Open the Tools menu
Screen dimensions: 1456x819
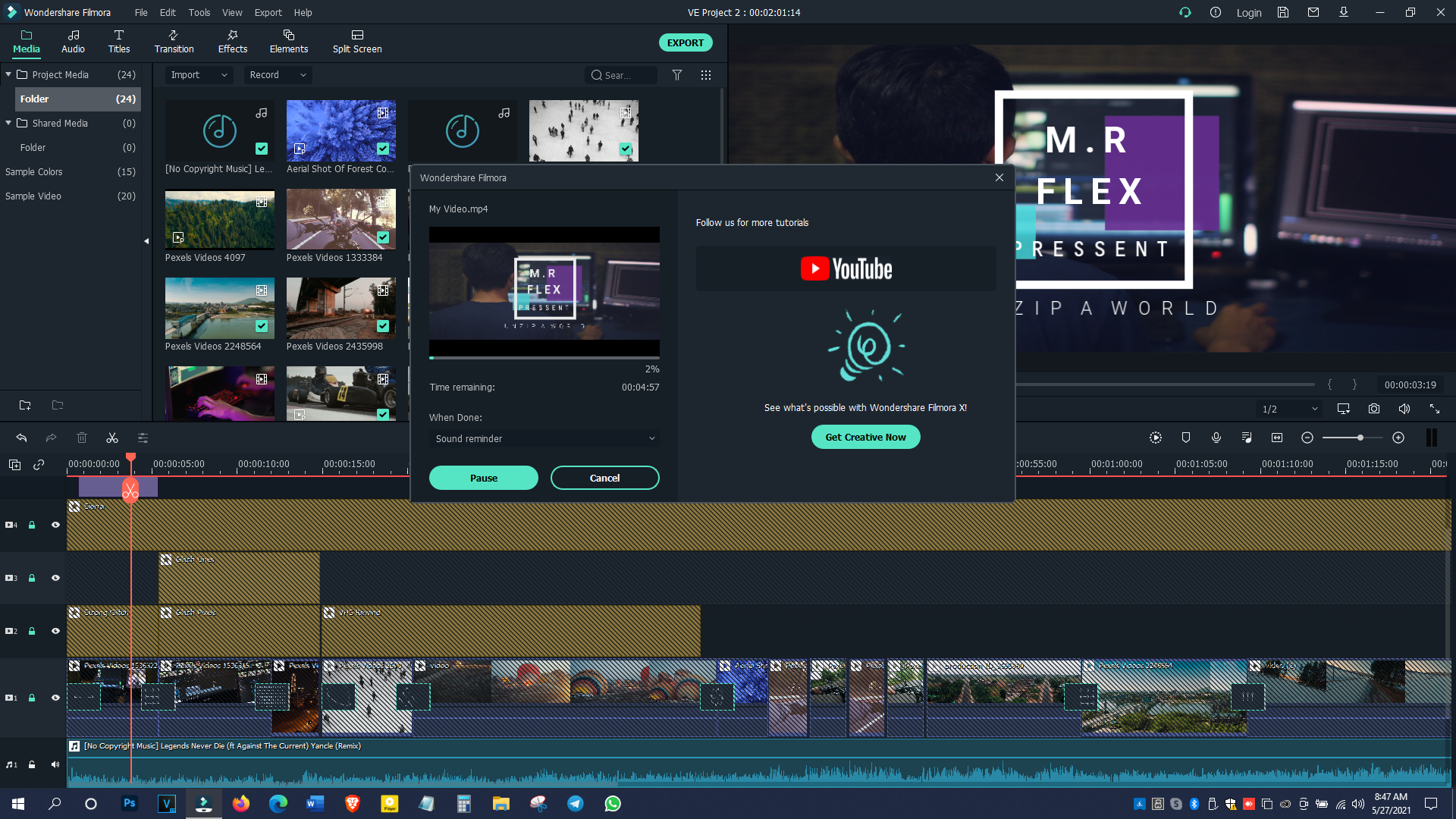tap(199, 12)
